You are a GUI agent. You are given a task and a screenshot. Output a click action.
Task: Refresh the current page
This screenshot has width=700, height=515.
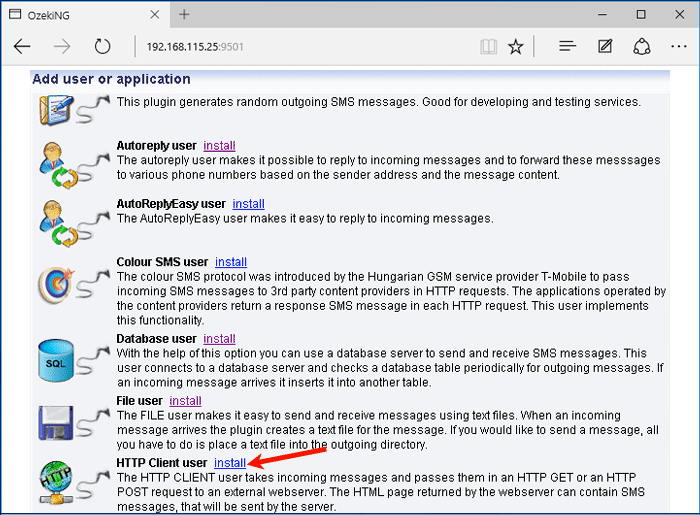pyautogui.click(x=102, y=46)
